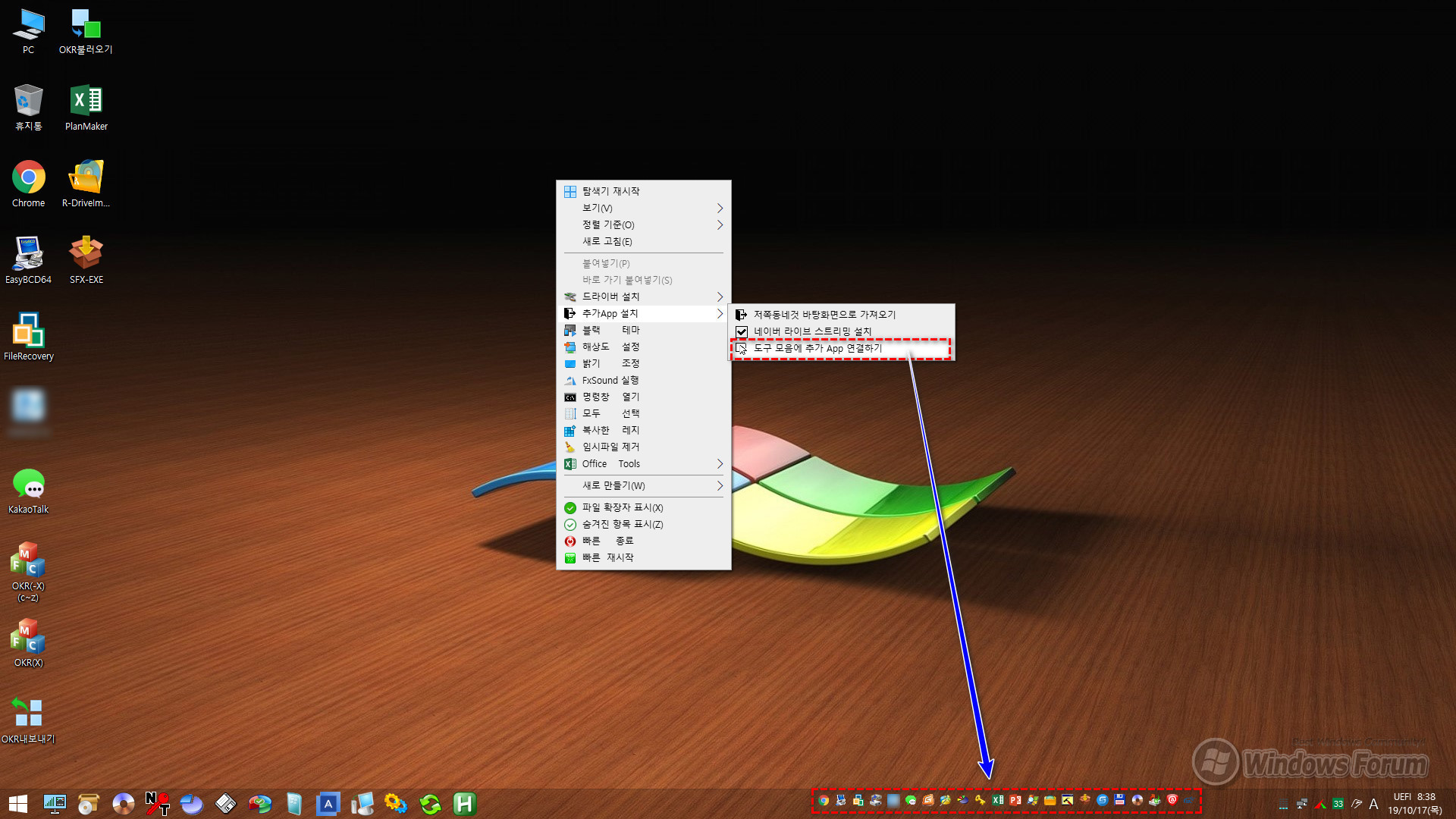1456x819 pixels.
Task: Expand the 추가App 설치 submenu arrow
Action: coord(720,313)
